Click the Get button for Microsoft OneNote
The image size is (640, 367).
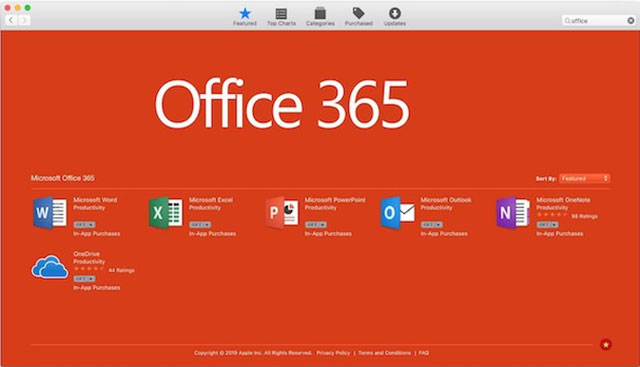pyautogui.click(x=547, y=225)
